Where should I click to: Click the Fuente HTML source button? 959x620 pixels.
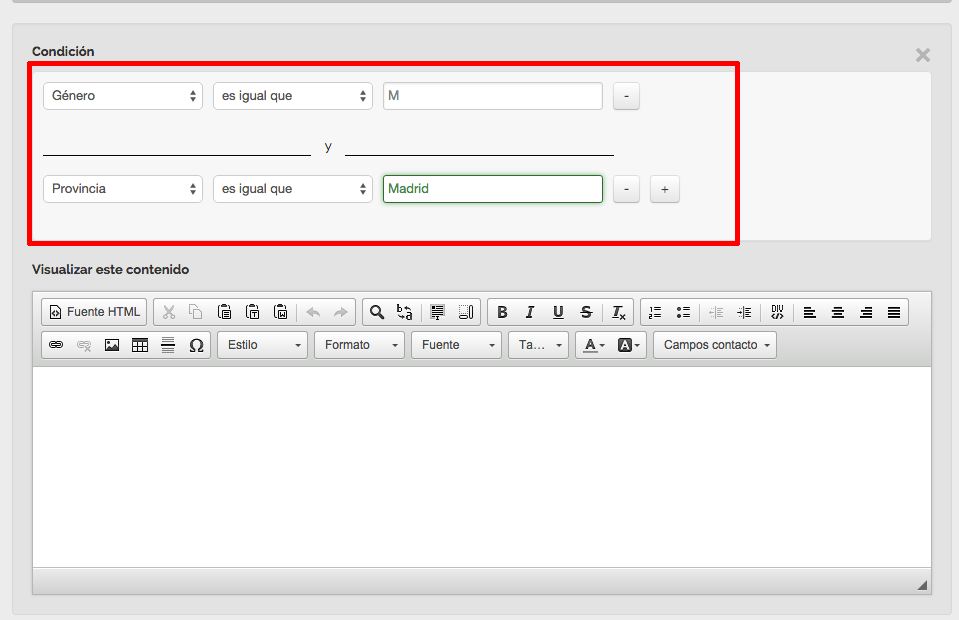click(94, 312)
